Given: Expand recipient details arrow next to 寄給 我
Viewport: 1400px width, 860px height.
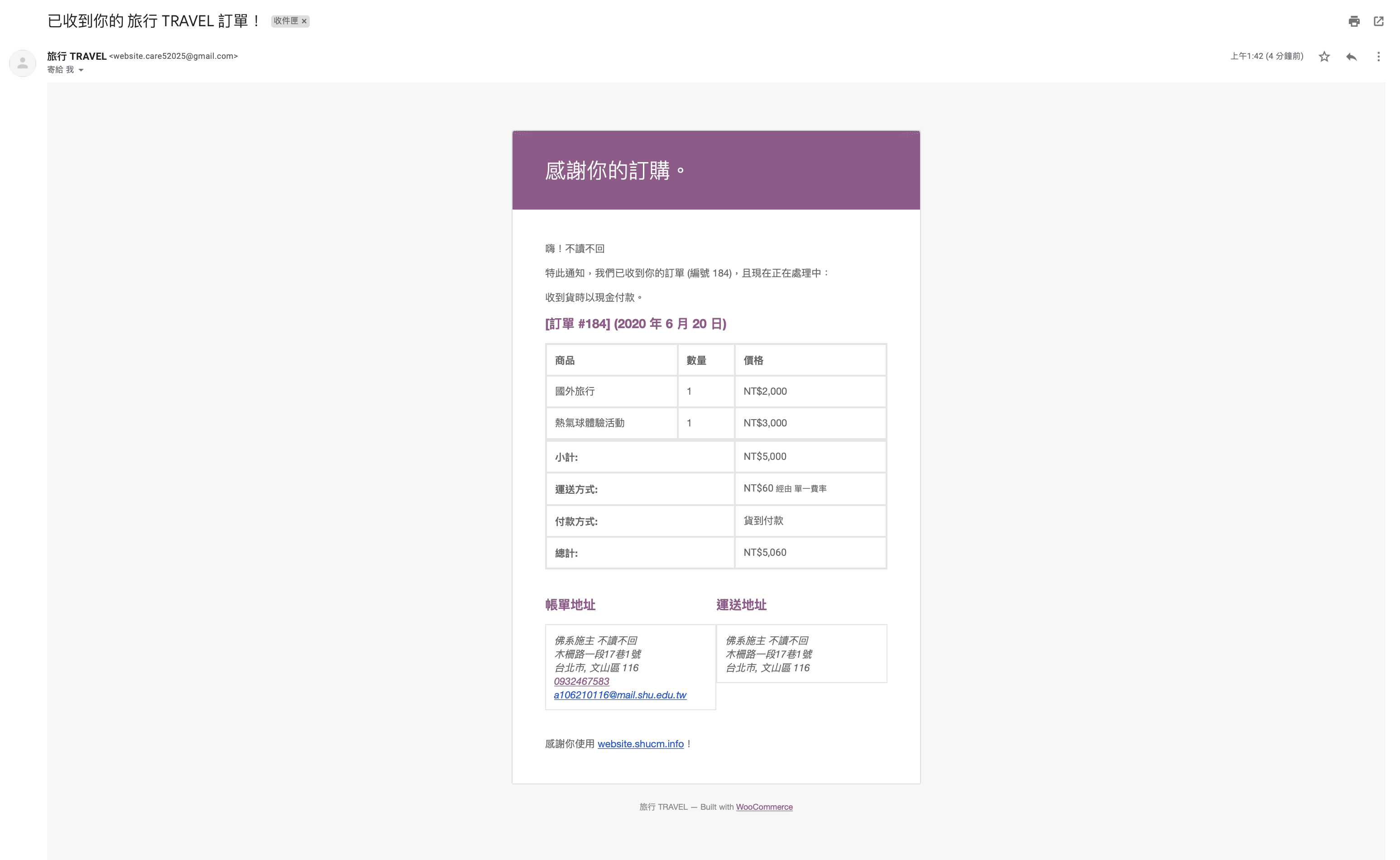Looking at the screenshot, I should coord(81,70).
